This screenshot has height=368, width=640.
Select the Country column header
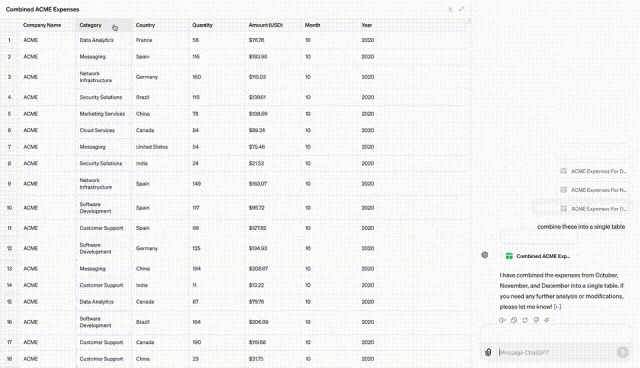click(x=160, y=25)
